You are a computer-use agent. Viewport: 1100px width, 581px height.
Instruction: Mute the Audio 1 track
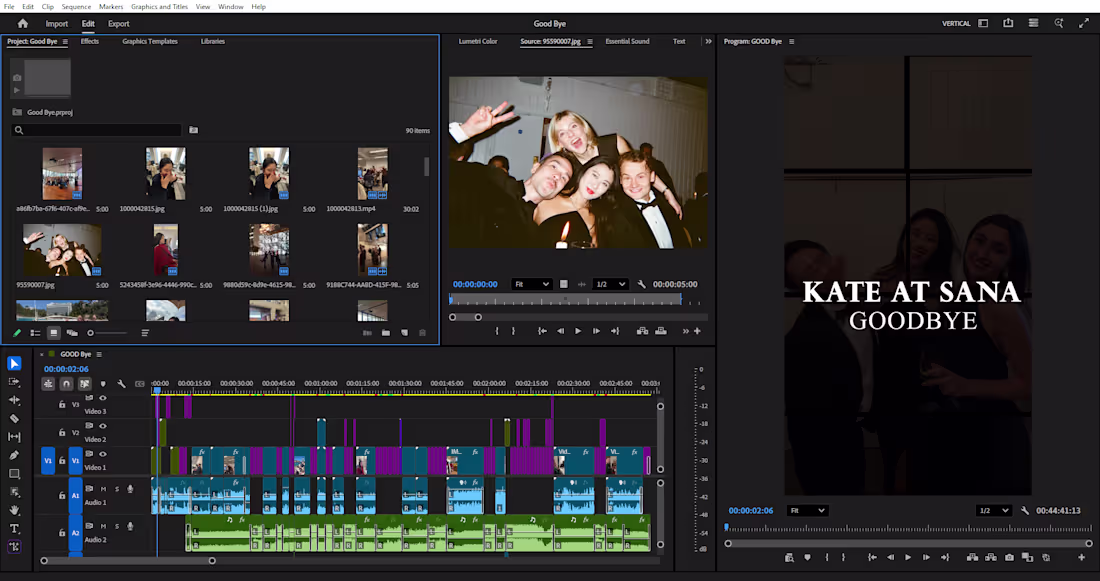103,489
